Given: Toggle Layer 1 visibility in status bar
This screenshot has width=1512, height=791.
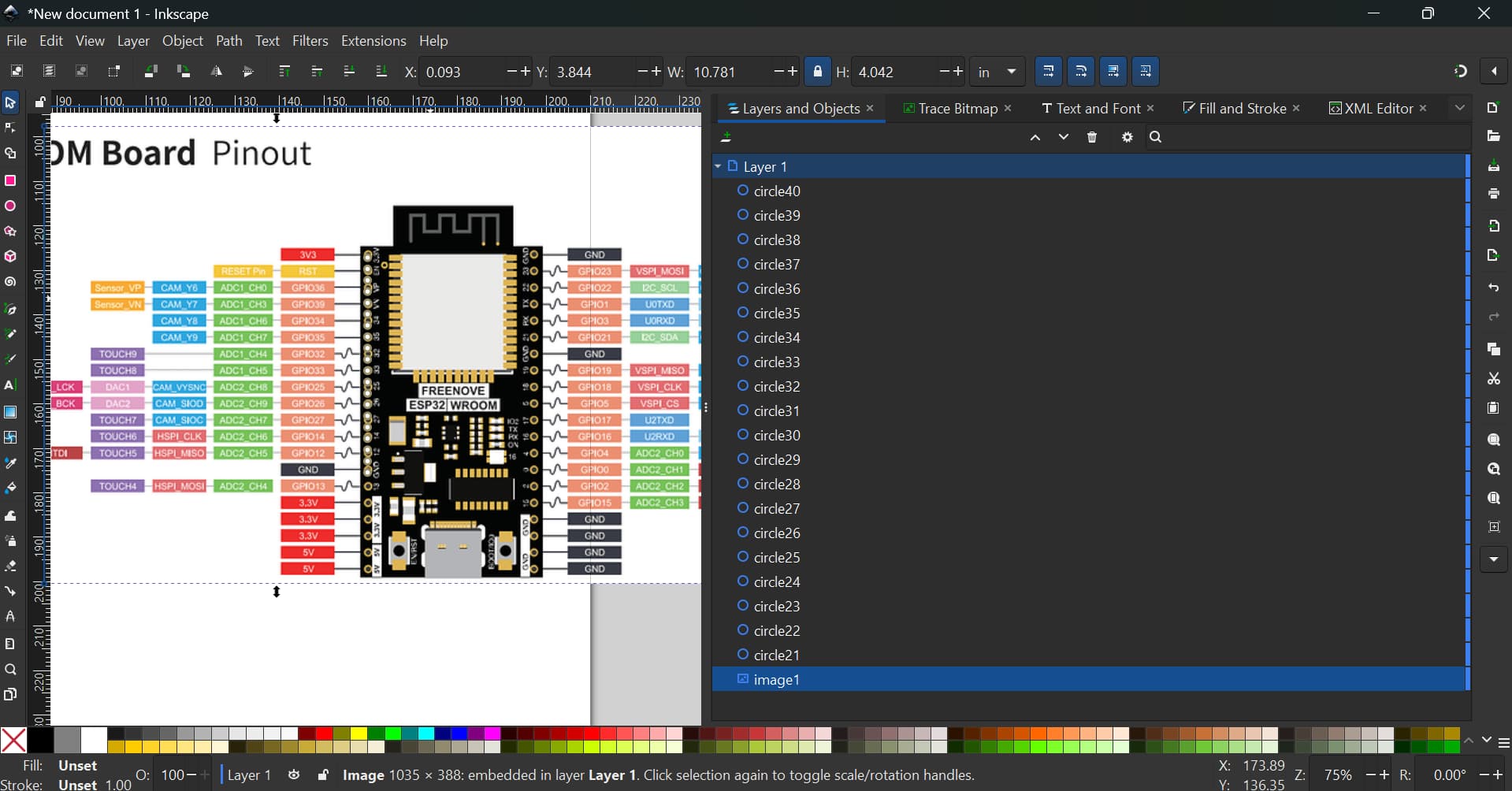Looking at the screenshot, I should pyautogui.click(x=294, y=775).
